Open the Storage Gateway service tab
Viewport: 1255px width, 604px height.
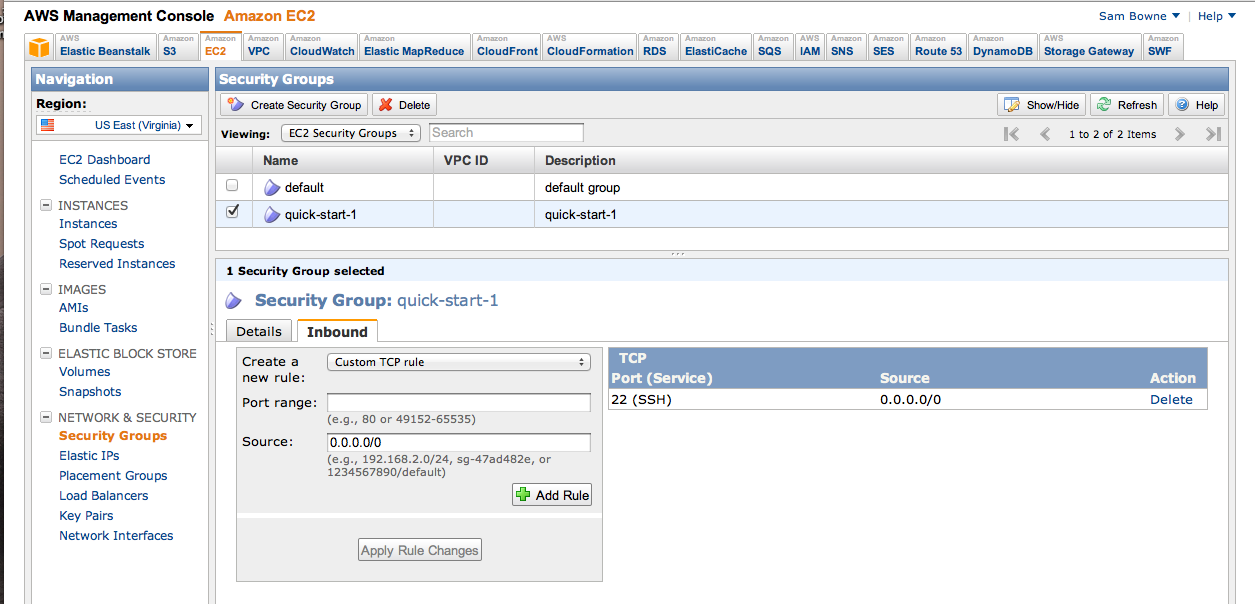click(1089, 47)
